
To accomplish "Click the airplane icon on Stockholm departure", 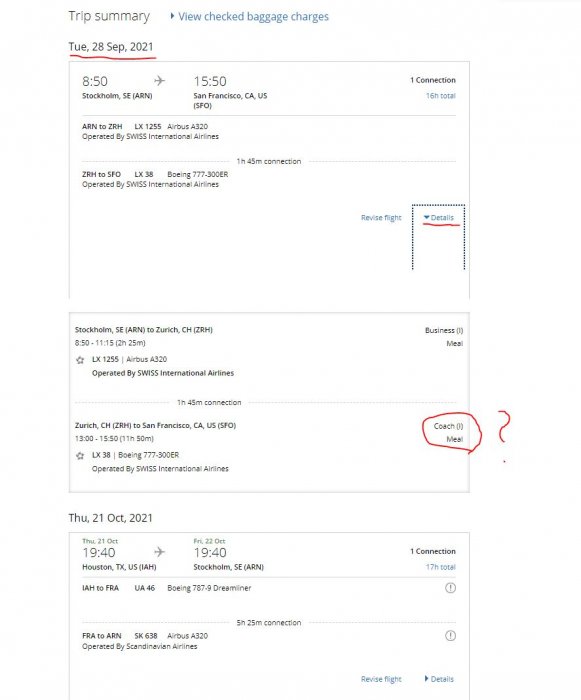I will (159, 81).
